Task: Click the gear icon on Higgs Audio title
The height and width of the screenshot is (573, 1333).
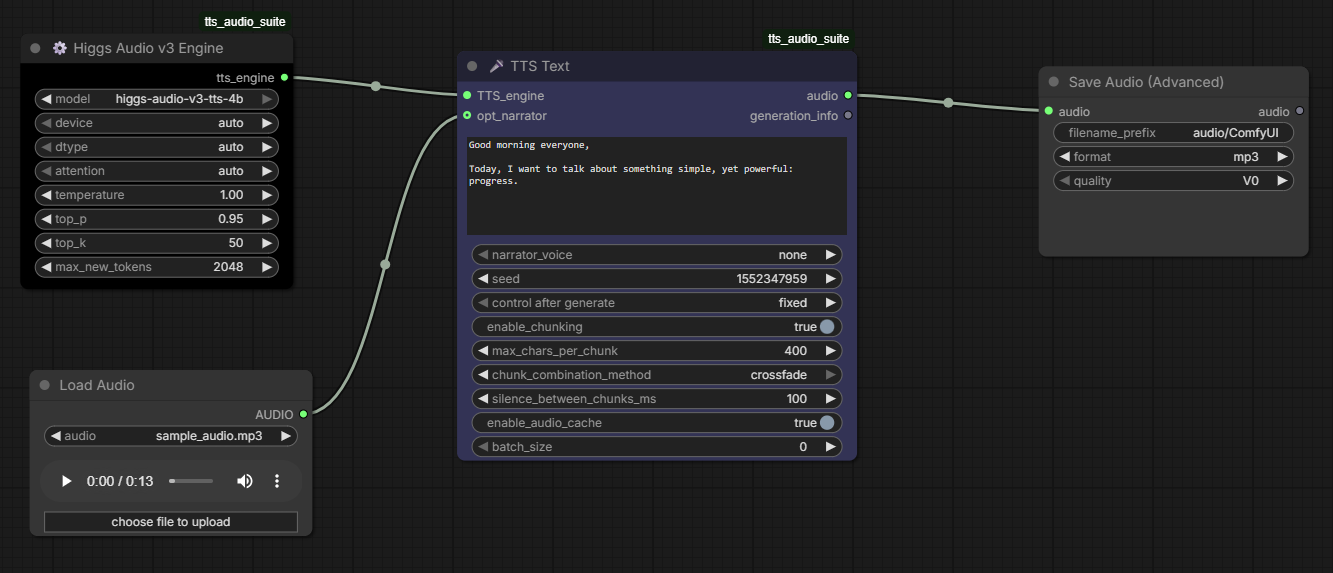Action: tap(60, 48)
